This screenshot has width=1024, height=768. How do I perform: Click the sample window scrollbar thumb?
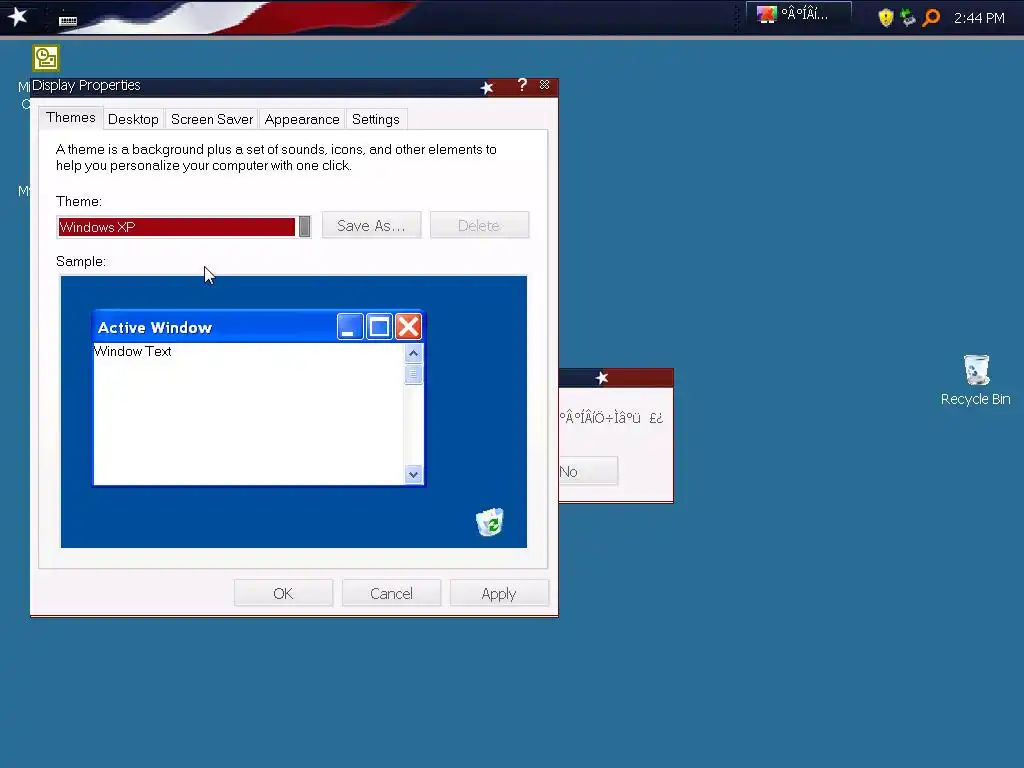click(413, 374)
